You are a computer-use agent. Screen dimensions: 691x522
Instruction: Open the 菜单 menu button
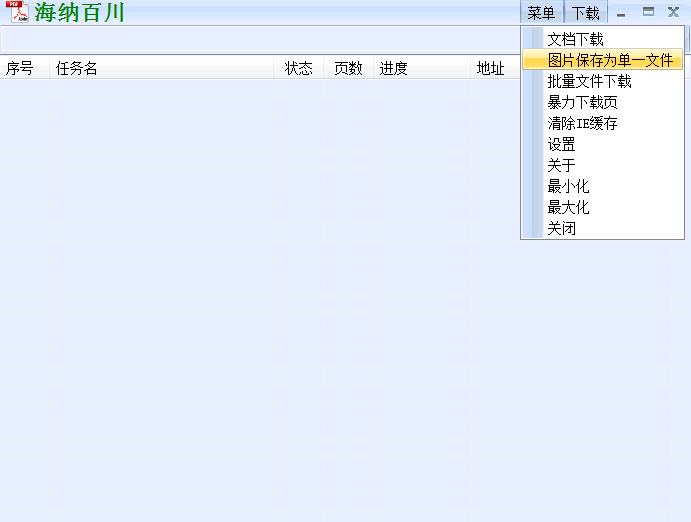click(x=541, y=13)
